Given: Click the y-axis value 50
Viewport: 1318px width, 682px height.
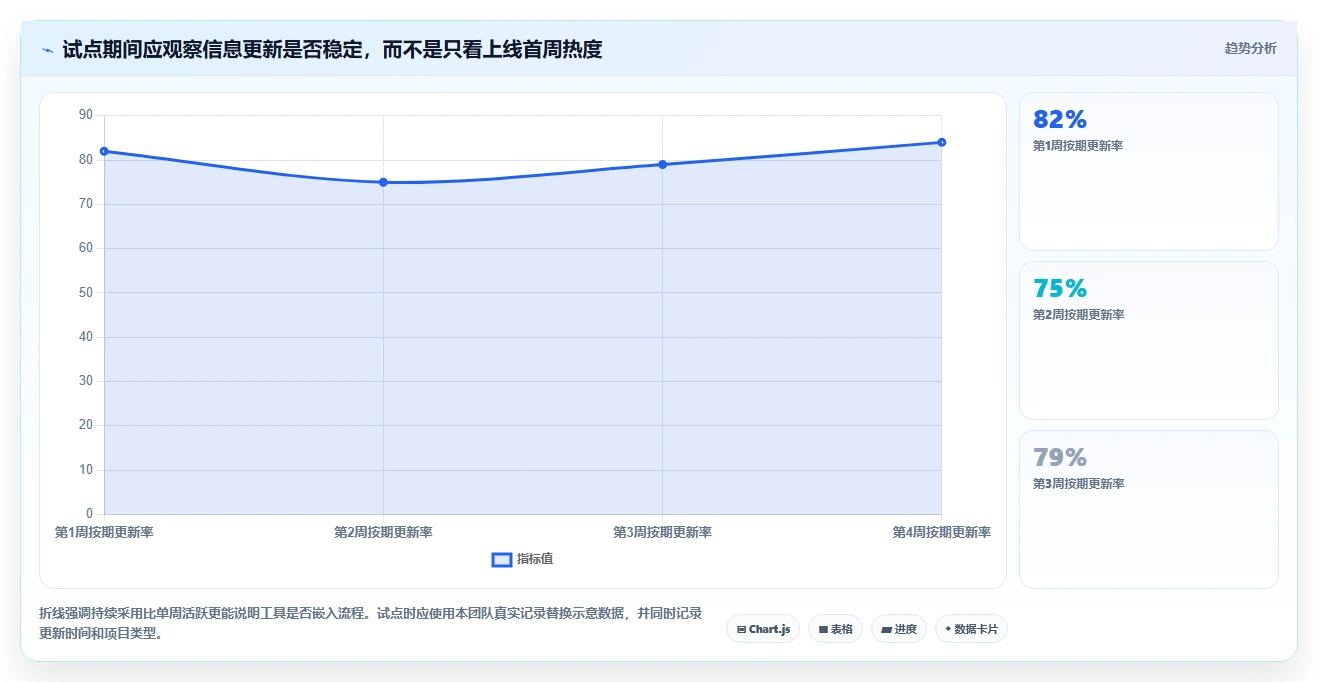Looking at the screenshot, I should pos(85,292).
